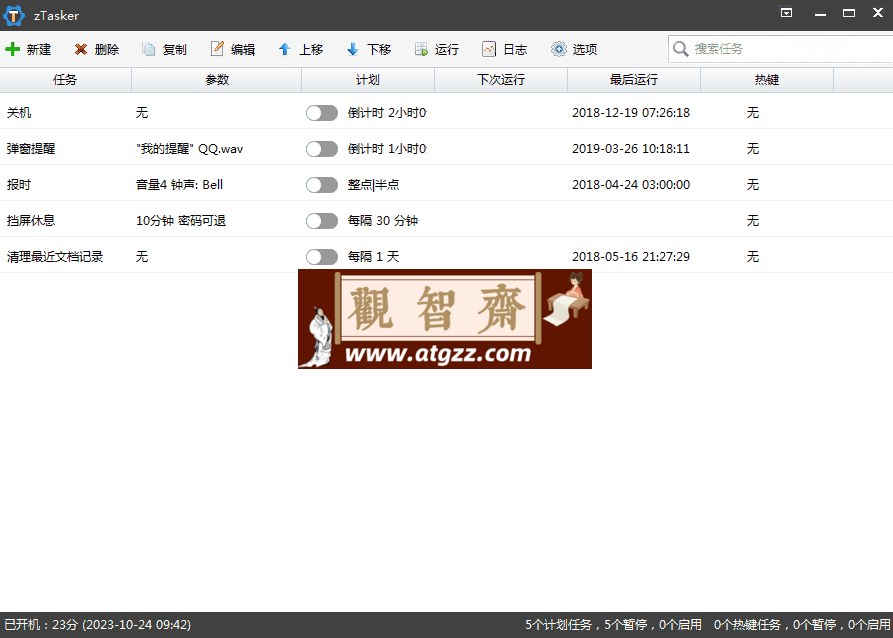Sort by the 计划 column header
The width and height of the screenshot is (893, 638).
click(x=368, y=80)
